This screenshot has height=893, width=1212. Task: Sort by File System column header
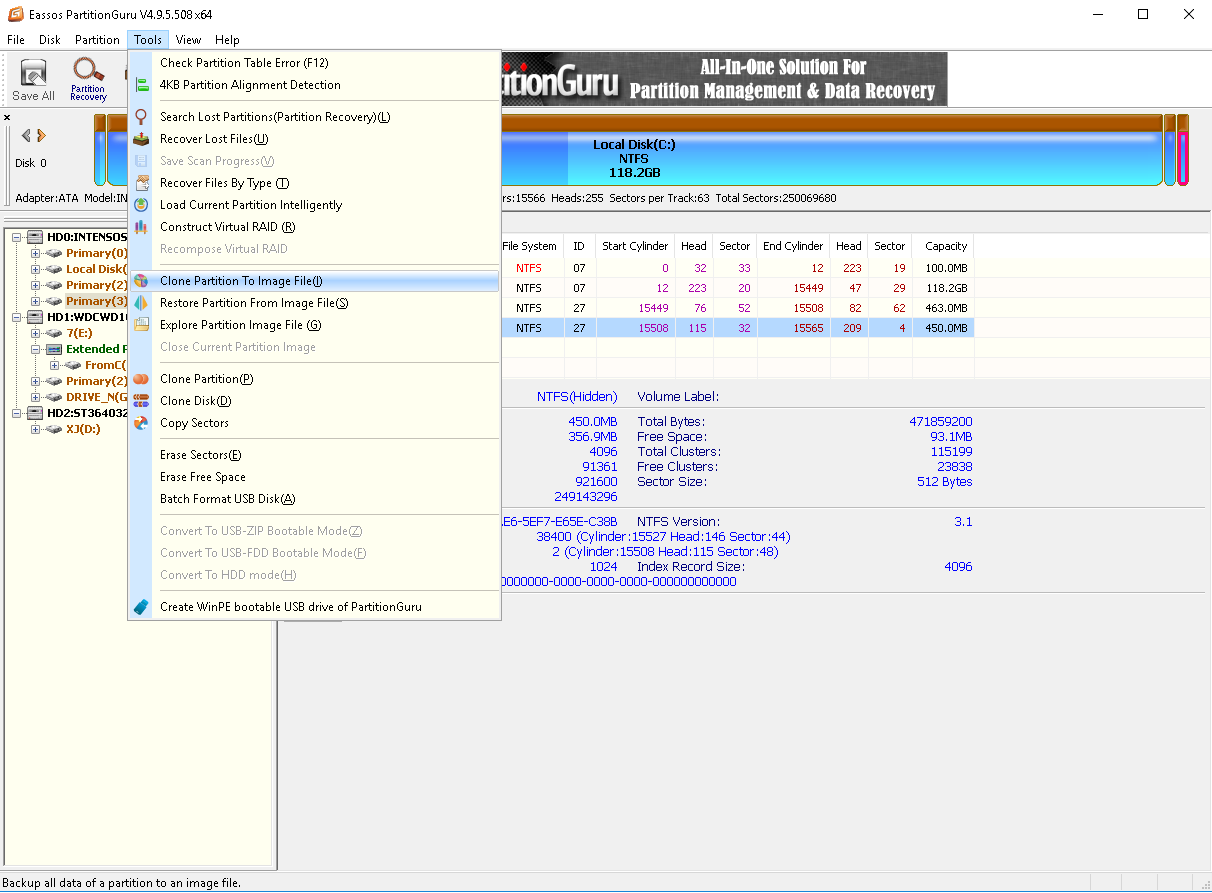pos(530,246)
